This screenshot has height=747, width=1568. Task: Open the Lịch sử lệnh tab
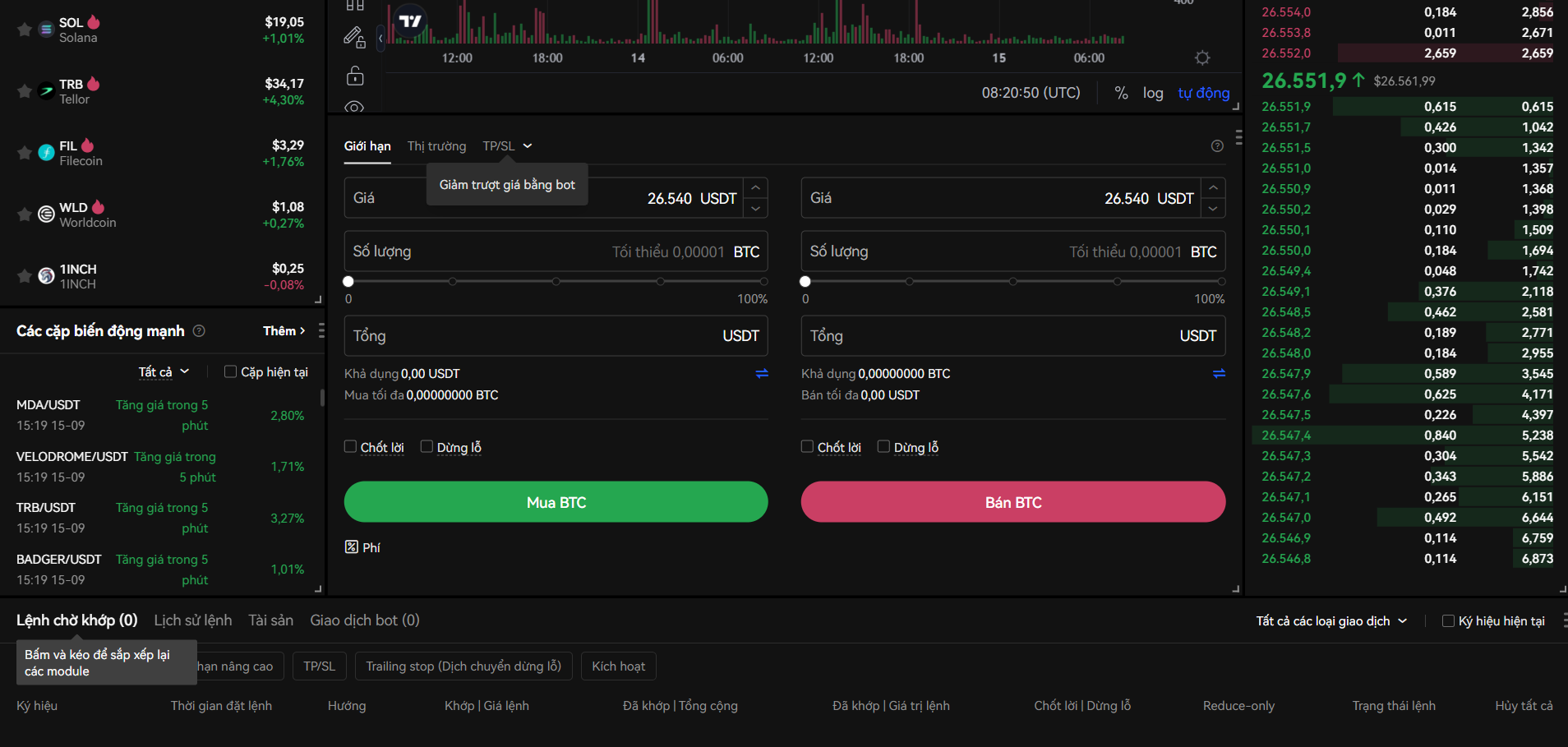coord(193,620)
